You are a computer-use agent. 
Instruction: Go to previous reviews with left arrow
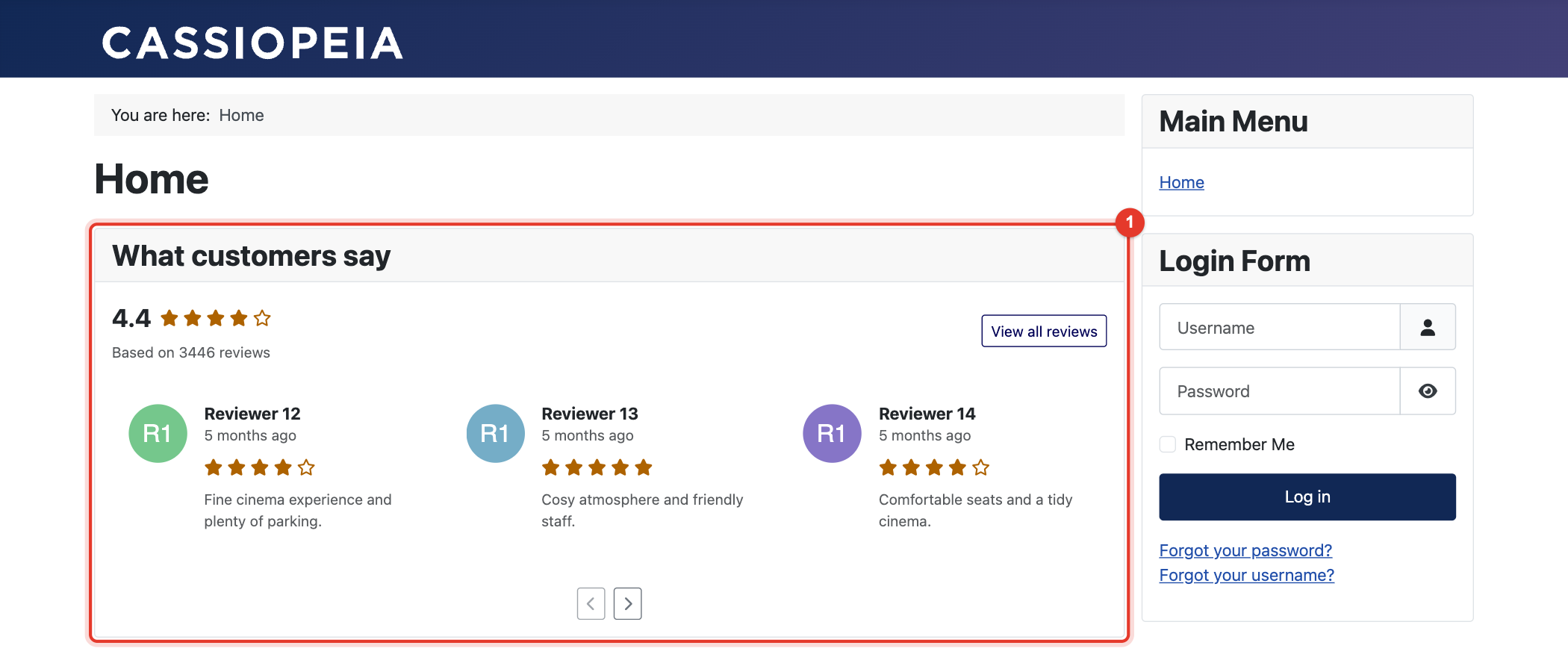point(591,603)
